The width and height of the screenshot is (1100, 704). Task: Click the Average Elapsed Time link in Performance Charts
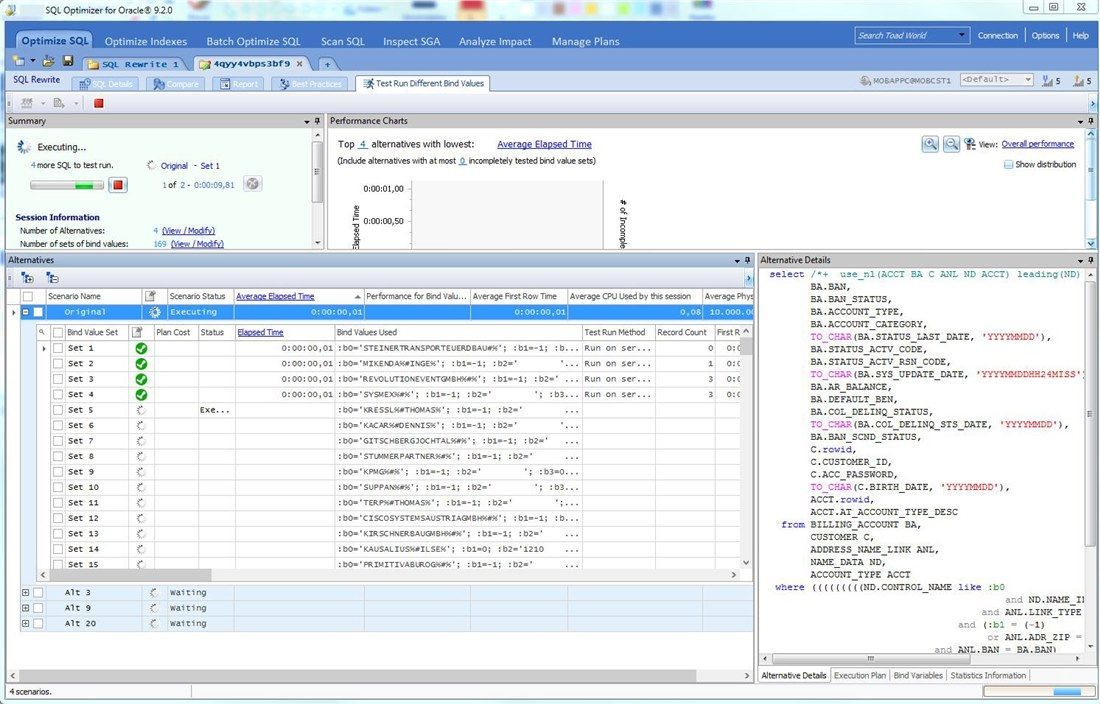(x=544, y=144)
